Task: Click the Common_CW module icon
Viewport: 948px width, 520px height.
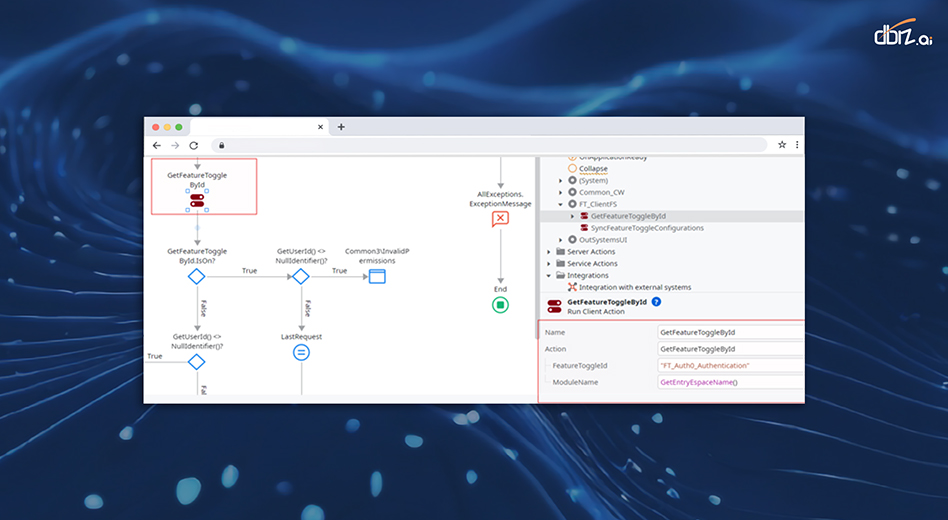Action: [572, 192]
